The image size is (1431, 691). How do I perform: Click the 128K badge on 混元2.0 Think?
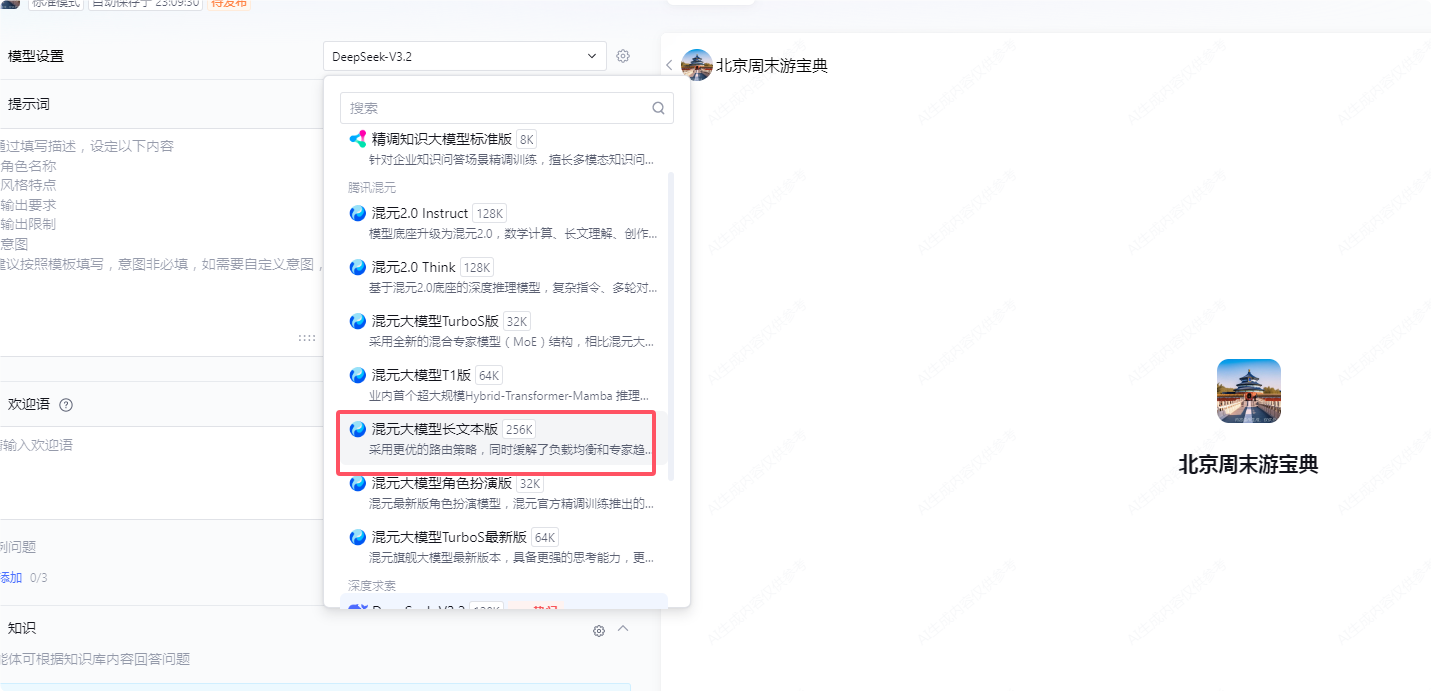pos(477,267)
